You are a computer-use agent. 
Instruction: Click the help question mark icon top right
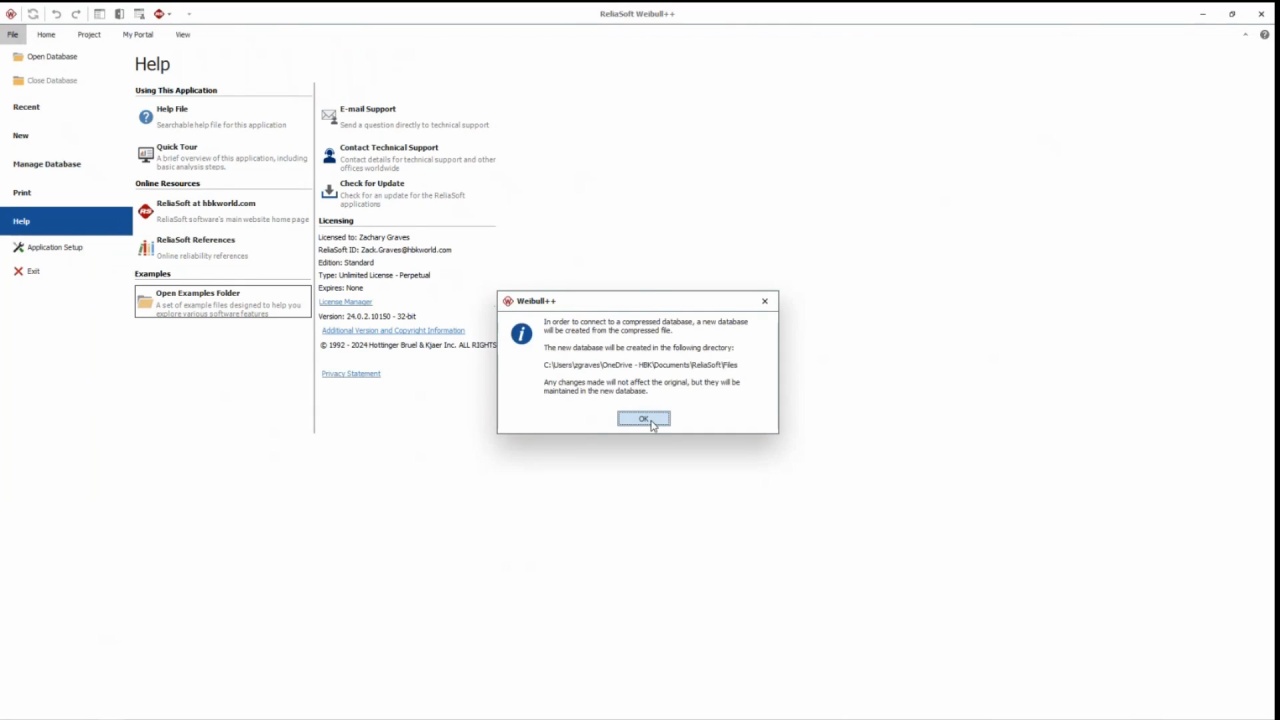(x=1265, y=35)
